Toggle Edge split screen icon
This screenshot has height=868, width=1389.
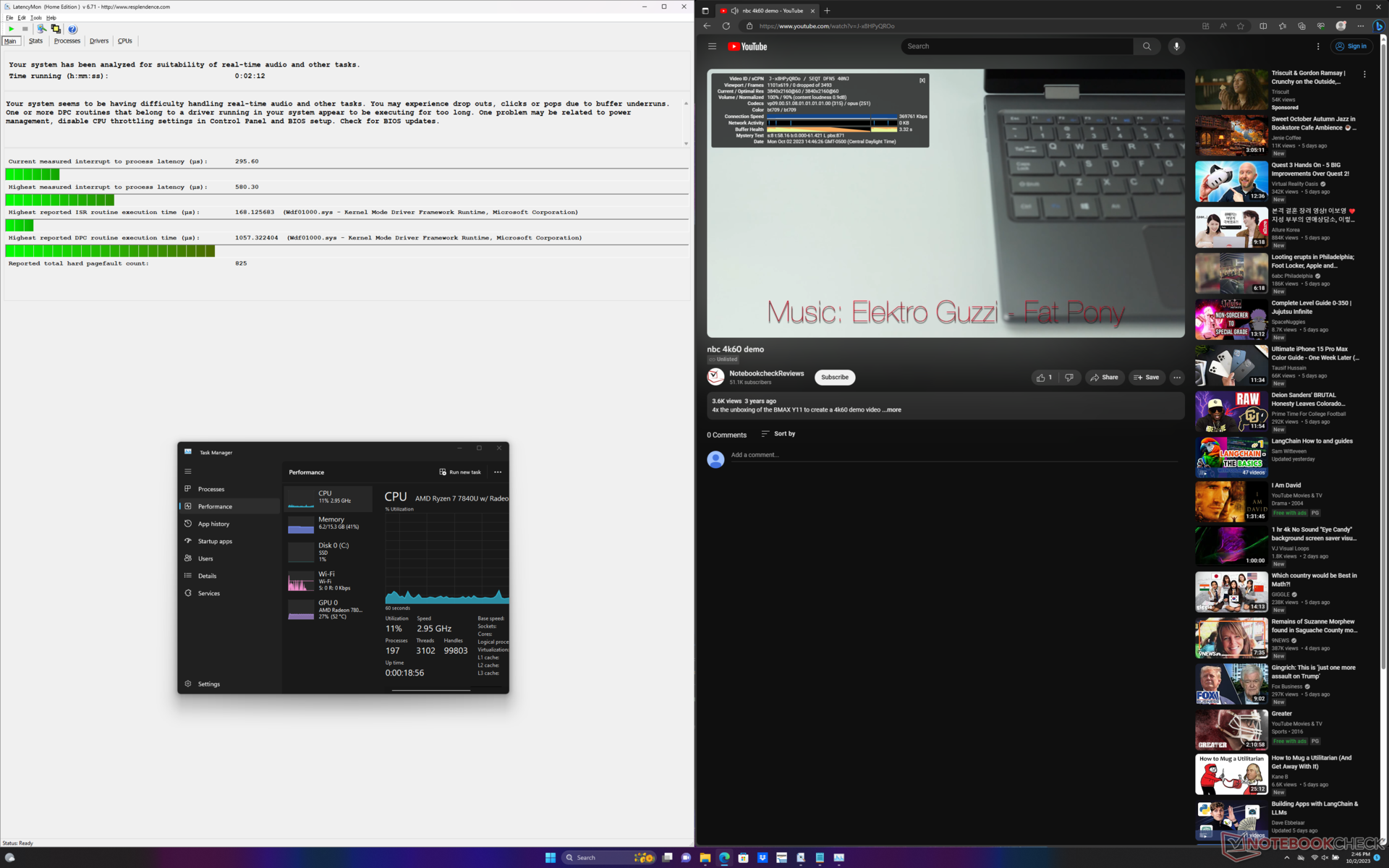coord(1263,26)
